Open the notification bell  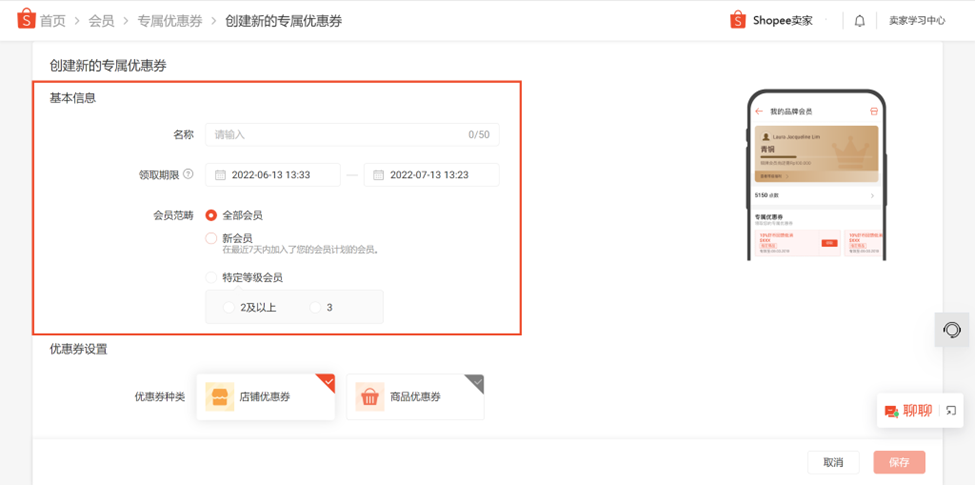(x=859, y=21)
